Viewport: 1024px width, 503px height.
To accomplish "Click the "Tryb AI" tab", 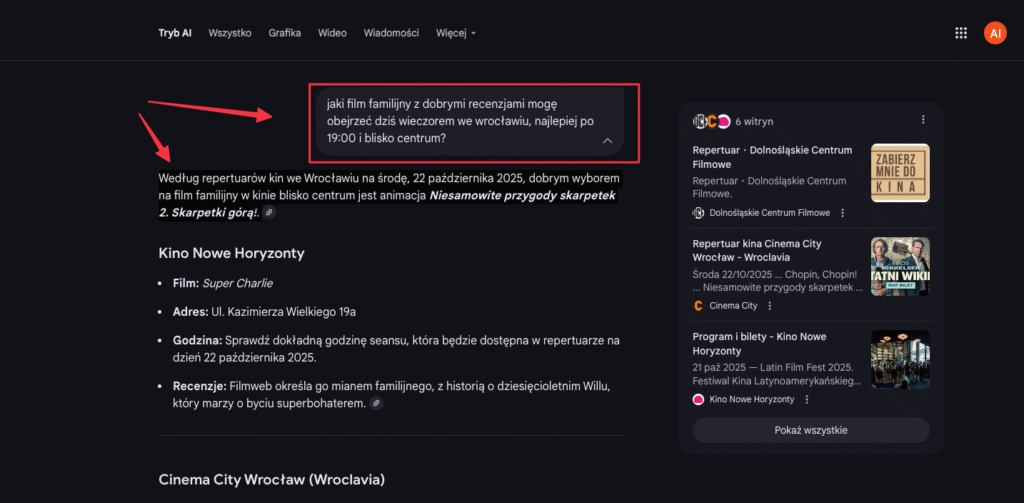I will pyautogui.click(x=175, y=33).
